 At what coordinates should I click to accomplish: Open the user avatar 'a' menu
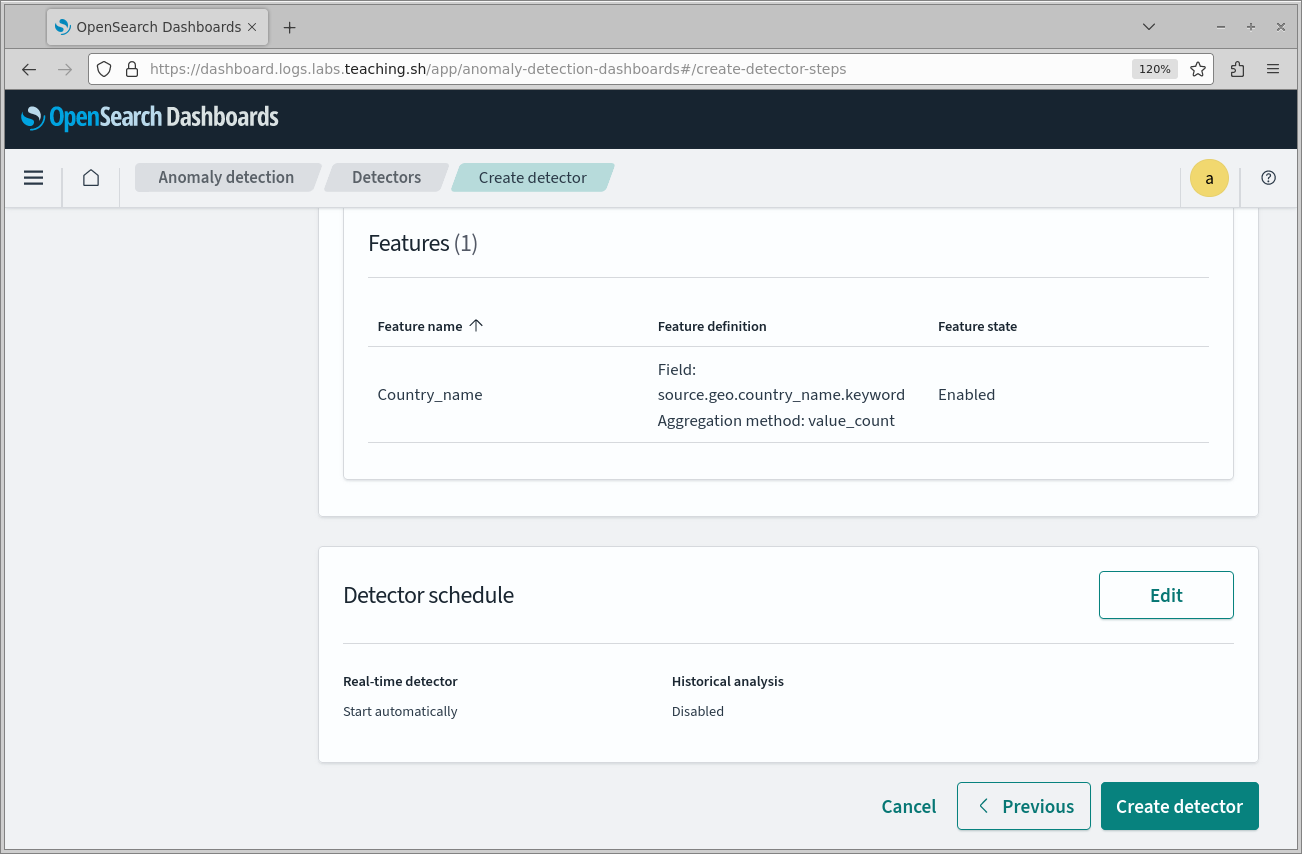pos(1209,178)
